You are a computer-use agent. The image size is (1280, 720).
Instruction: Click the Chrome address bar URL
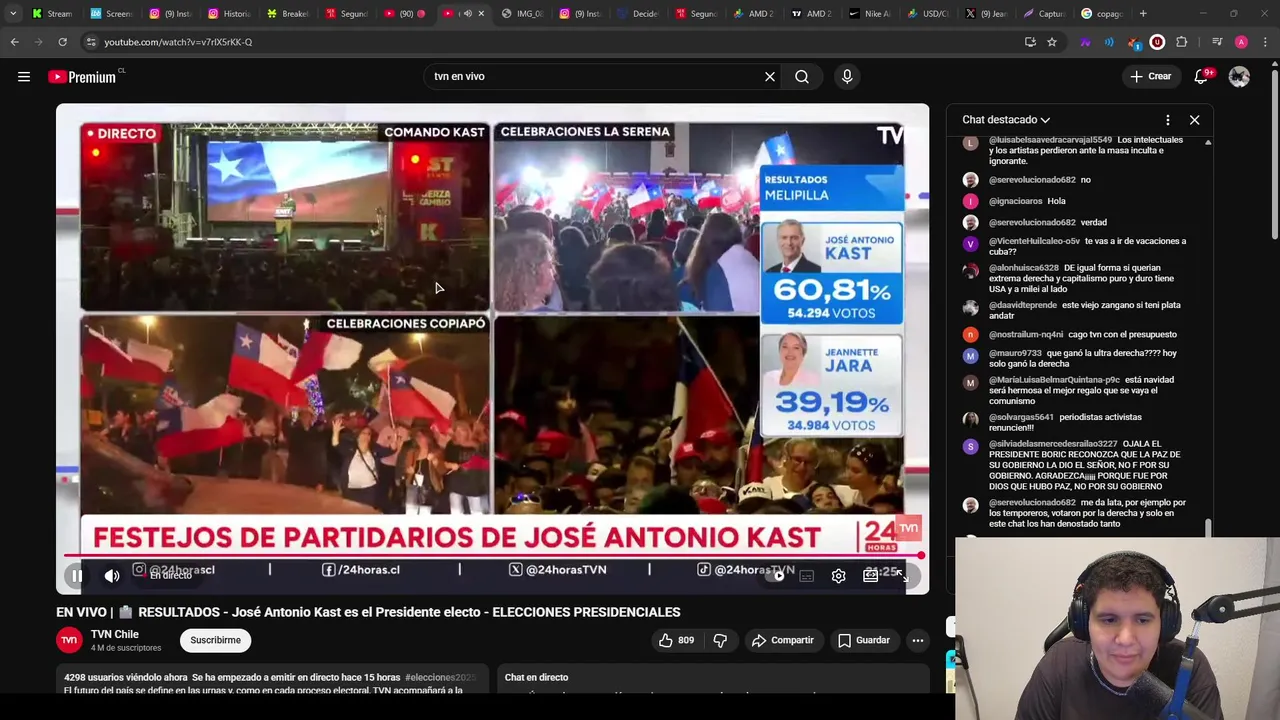(178, 42)
